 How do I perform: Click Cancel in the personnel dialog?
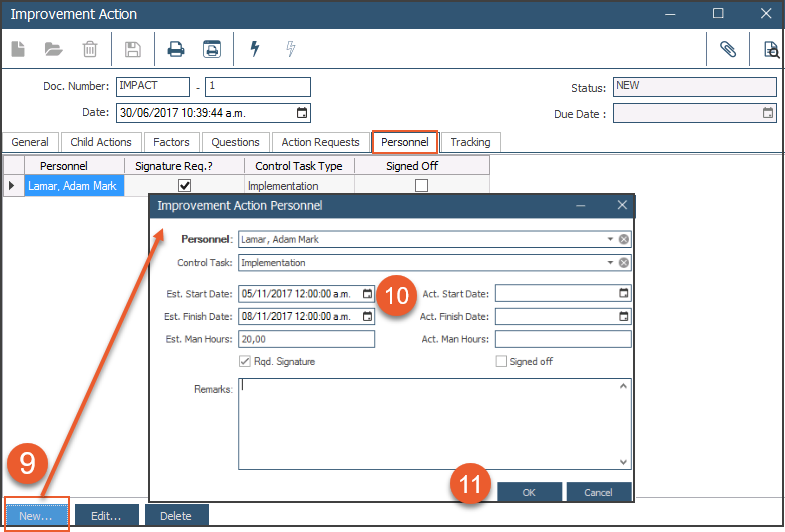click(x=598, y=492)
